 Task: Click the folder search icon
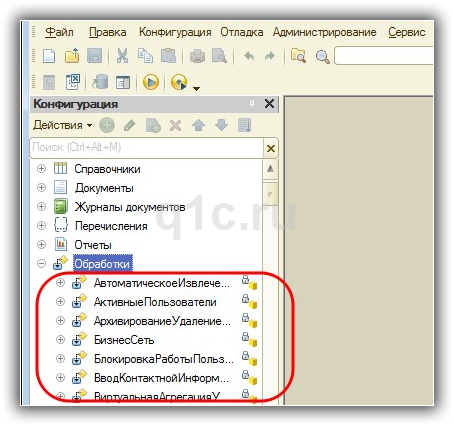(298, 56)
